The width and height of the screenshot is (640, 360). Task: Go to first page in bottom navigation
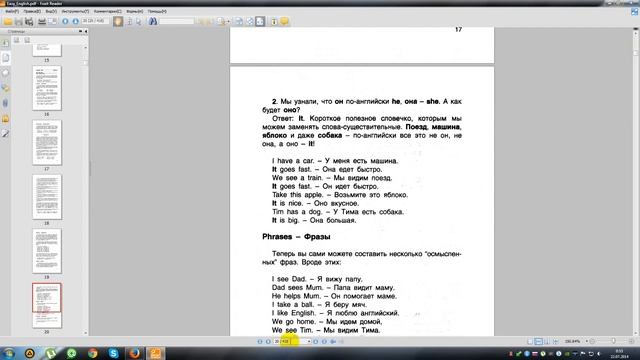[x=260, y=341]
